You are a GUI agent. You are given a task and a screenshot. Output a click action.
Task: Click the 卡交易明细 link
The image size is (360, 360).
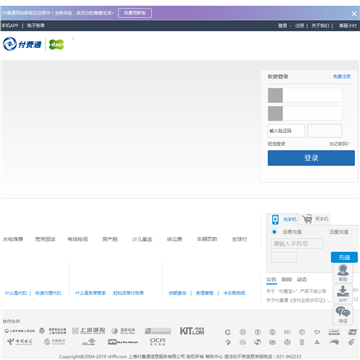point(234,293)
